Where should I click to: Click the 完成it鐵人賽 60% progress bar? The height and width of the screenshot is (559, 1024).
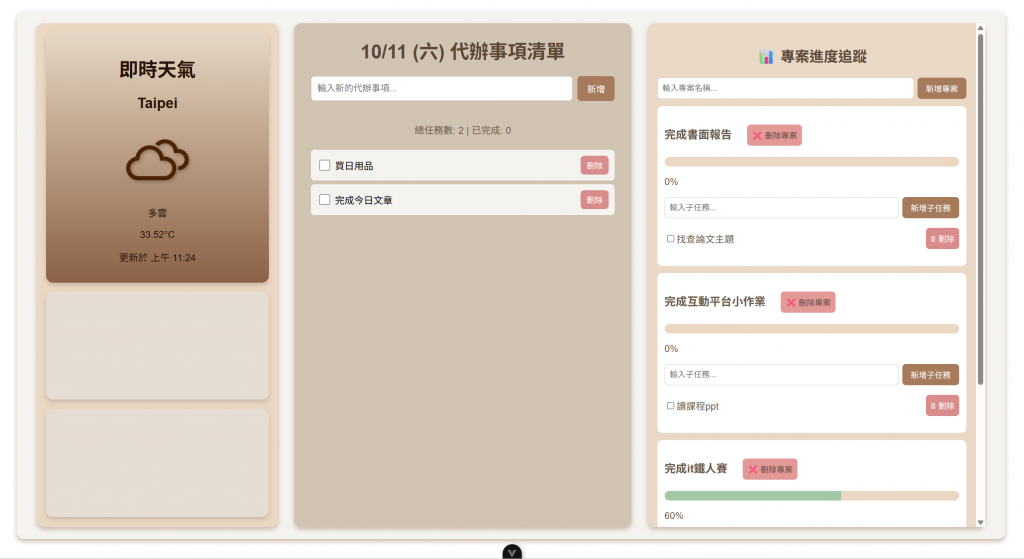click(x=811, y=496)
